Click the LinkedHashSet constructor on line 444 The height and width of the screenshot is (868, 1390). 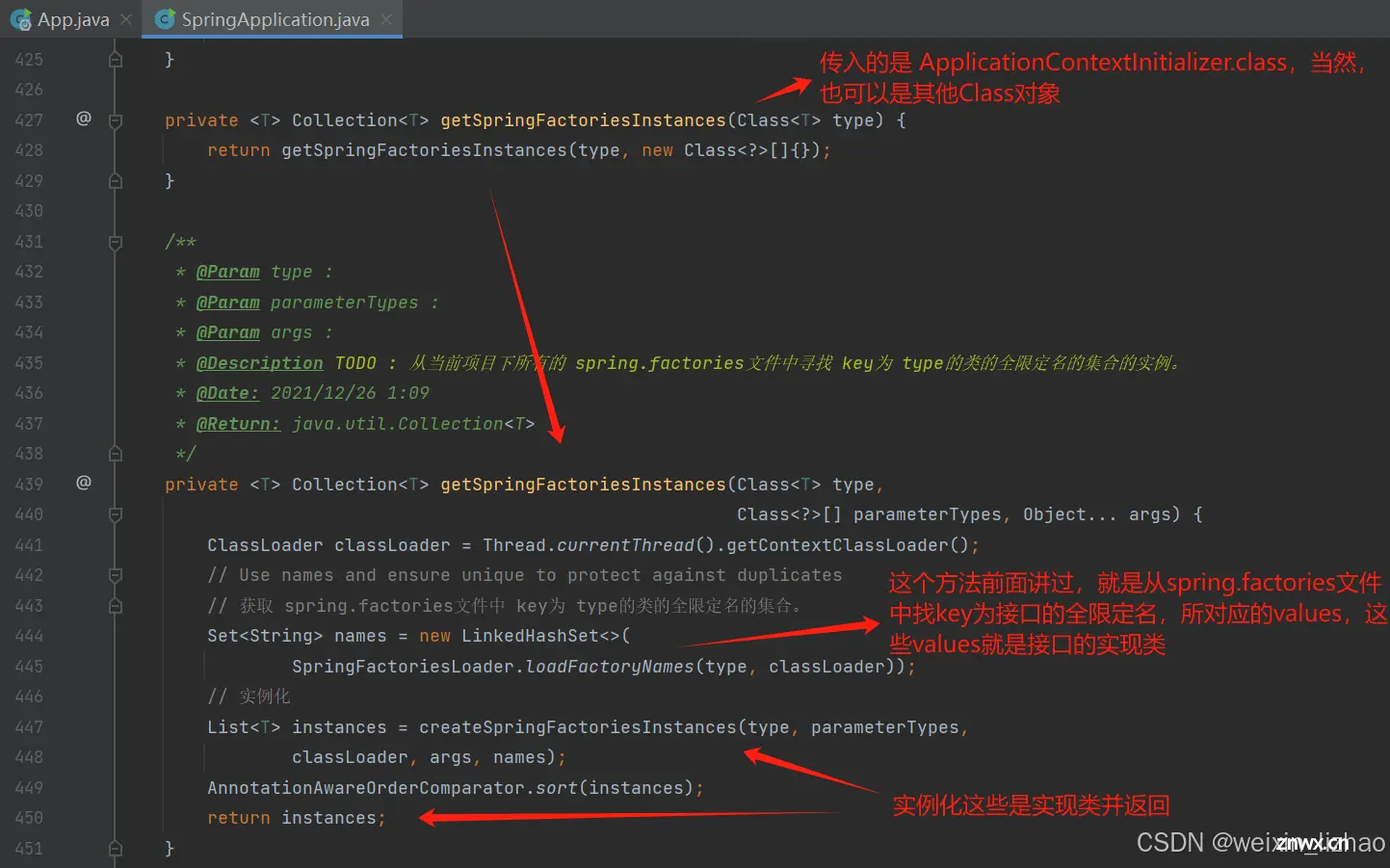[x=530, y=636]
